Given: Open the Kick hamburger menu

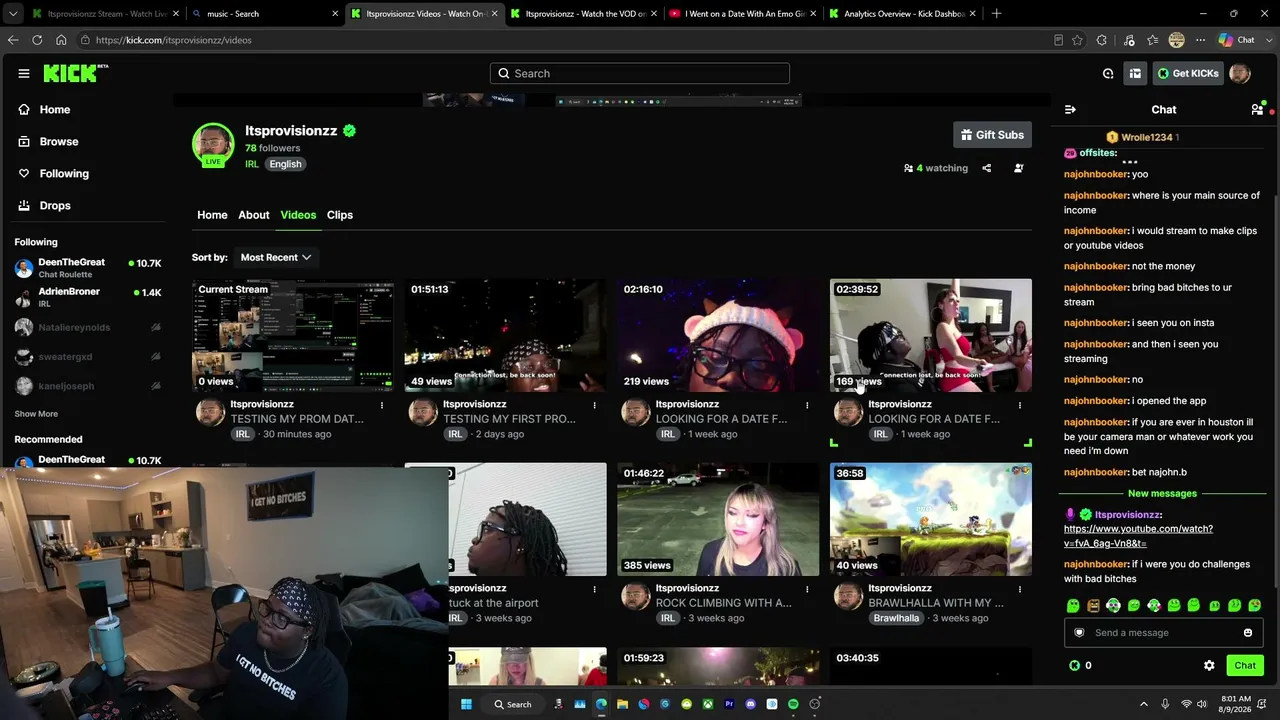Looking at the screenshot, I should click(24, 73).
